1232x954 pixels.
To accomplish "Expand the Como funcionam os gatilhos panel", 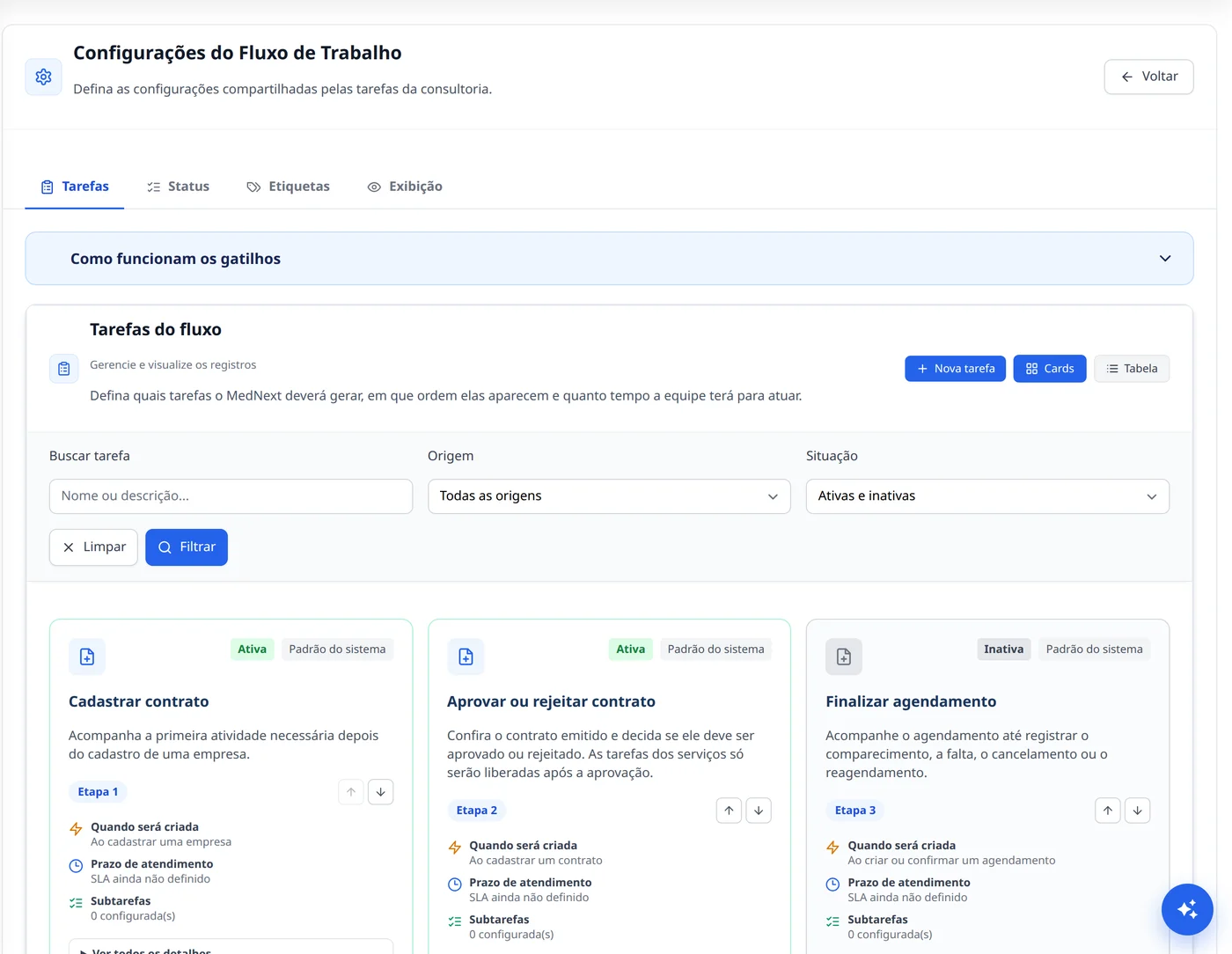I will click(x=609, y=259).
